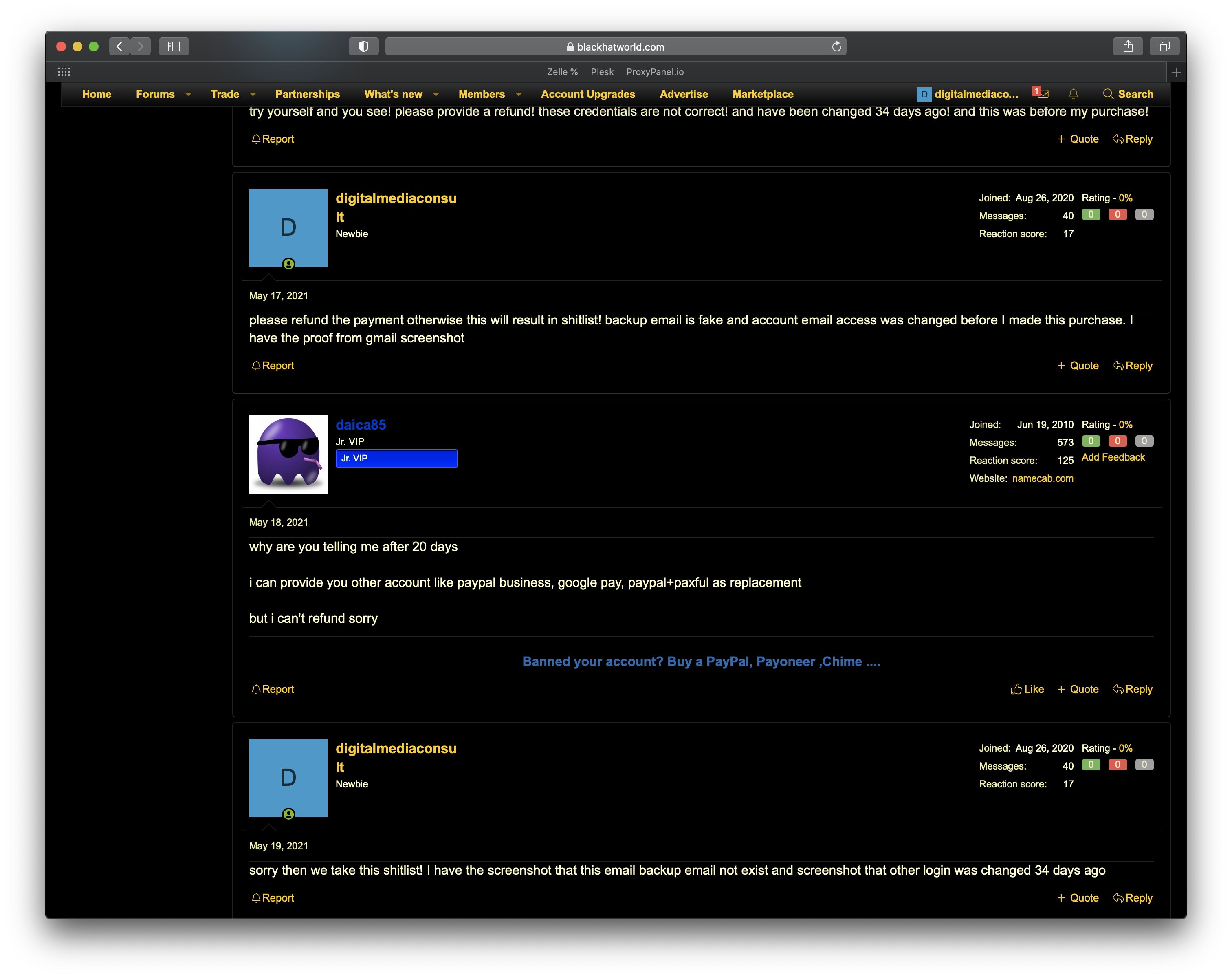Open forum Search
Image resolution: width=1232 pixels, height=979 pixels.
point(1128,94)
